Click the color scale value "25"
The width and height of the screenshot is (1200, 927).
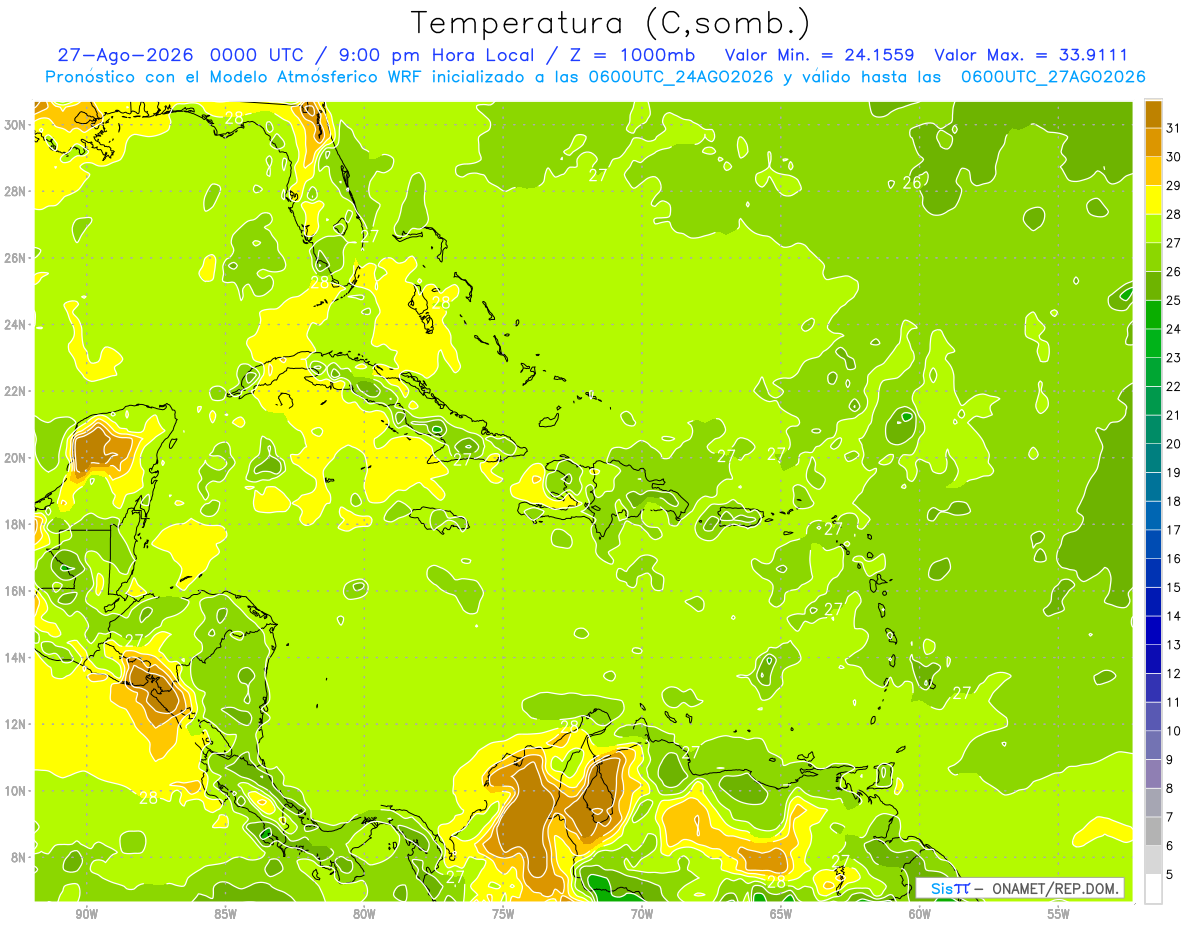1174,300
